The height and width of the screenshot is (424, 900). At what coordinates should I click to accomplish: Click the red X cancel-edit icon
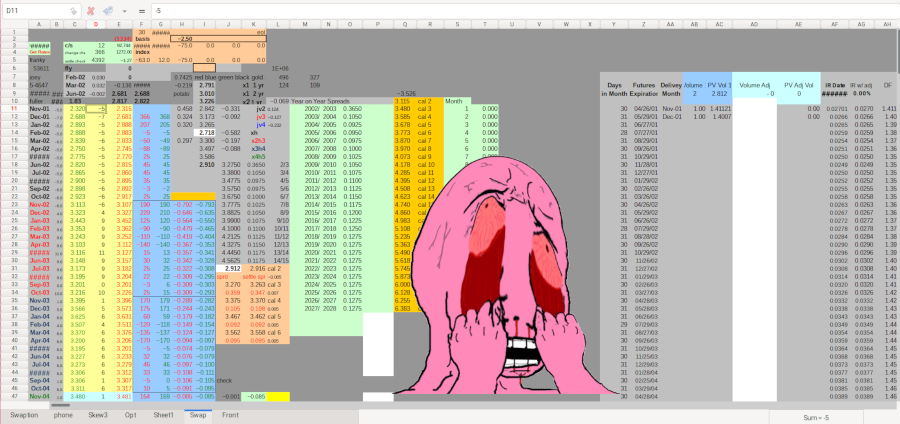91,11
